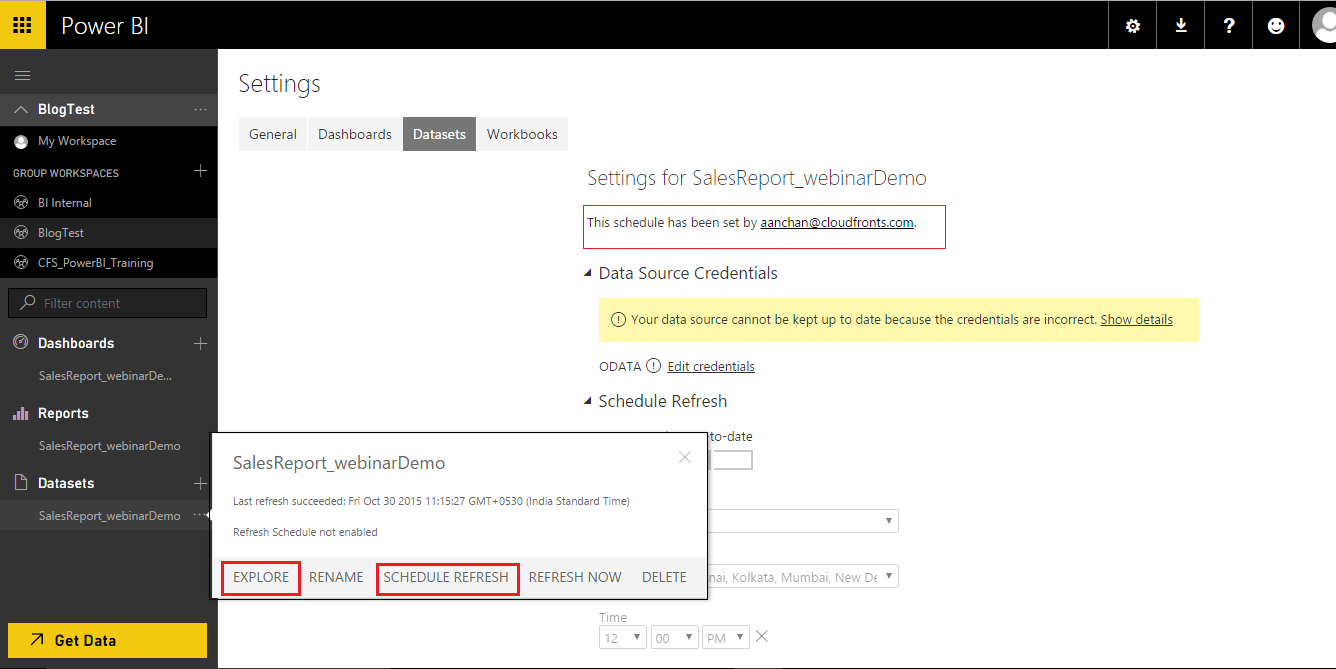This screenshot has width=1336, height=669.
Task: Add a new dashboard with plus icon
Action: coord(200,343)
